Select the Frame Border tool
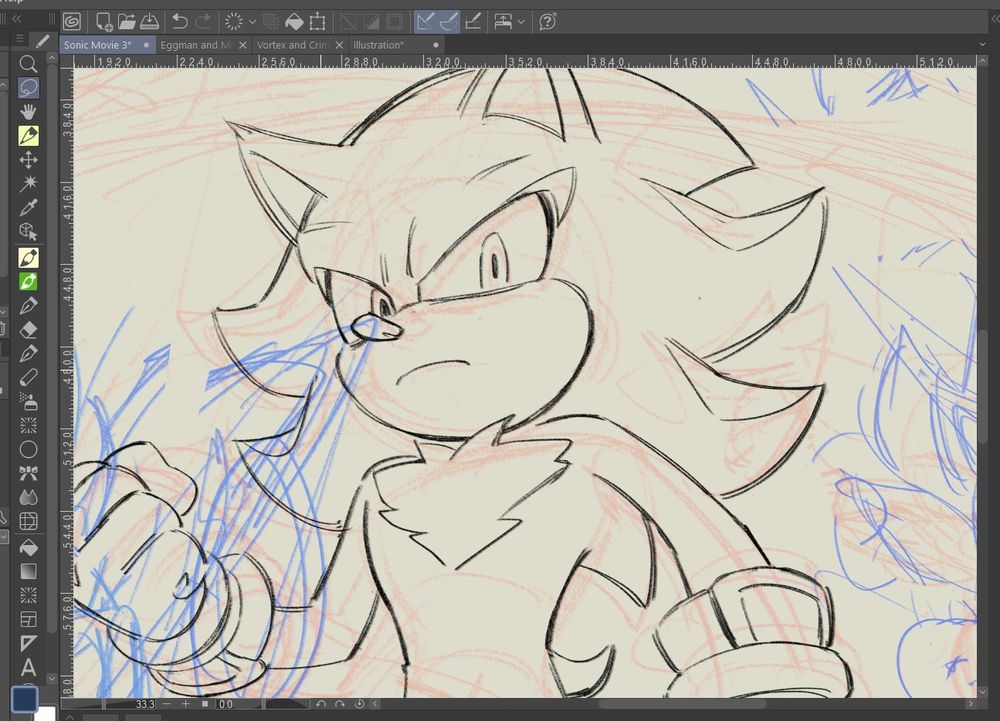1000x721 pixels. click(x=28, y=619)
